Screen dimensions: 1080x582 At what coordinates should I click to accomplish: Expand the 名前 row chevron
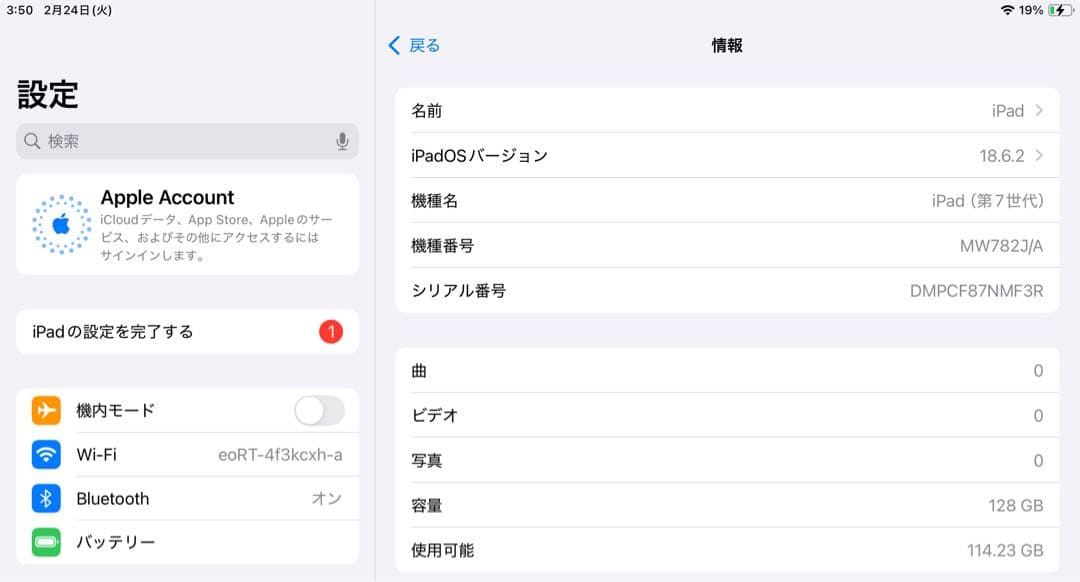coord(1039,110)
